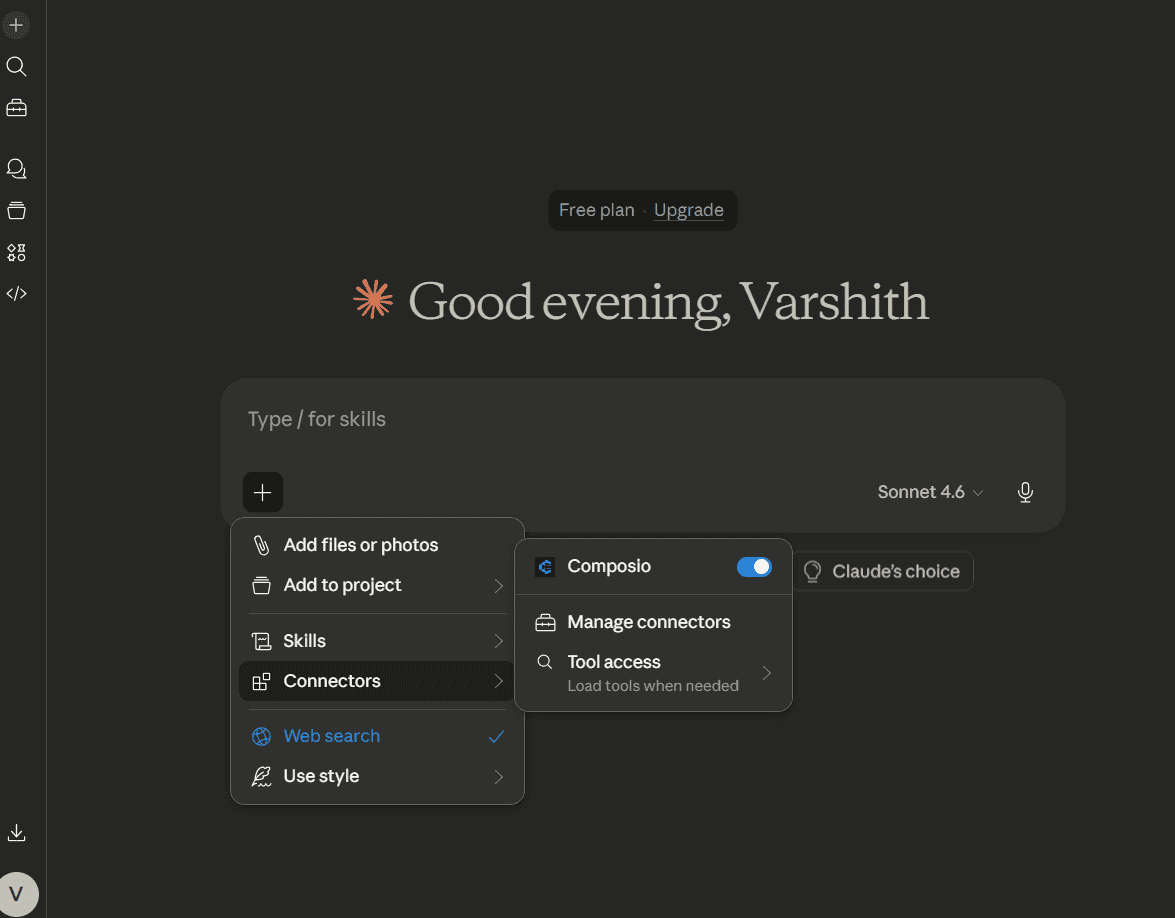Open the projects icon in left sidebar
The height and width of the screenshot is (918, 1175).
click(16, 211)
